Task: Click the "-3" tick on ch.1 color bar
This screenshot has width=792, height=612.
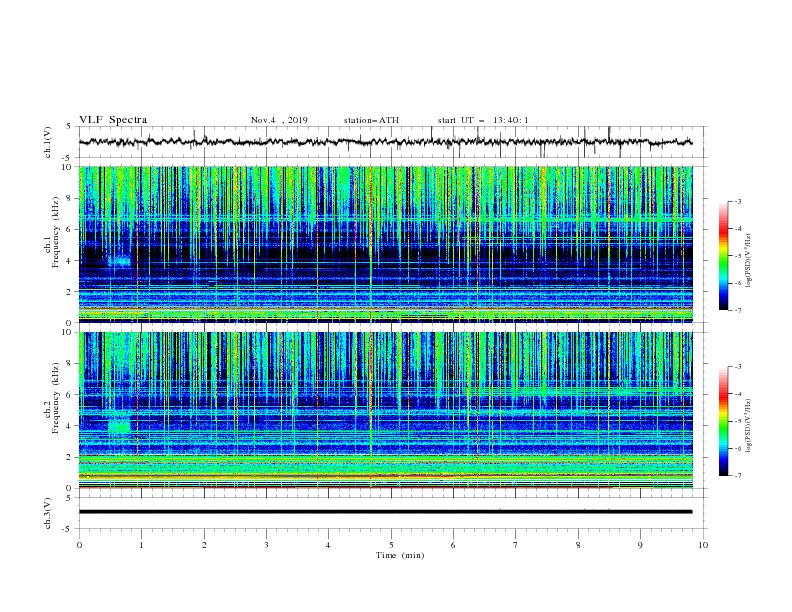Action: click(x=737, y=201)
